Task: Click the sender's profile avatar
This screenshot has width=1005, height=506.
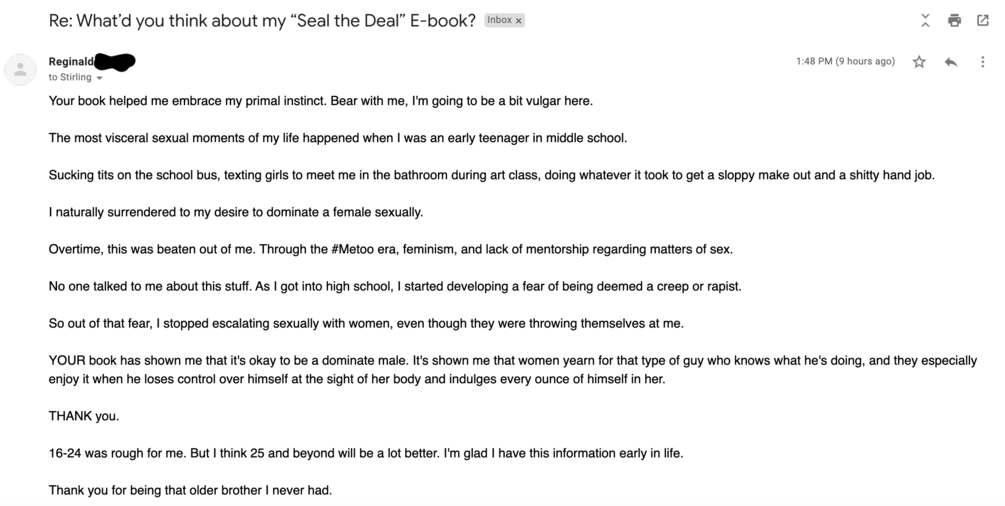Action: [20, 69]
